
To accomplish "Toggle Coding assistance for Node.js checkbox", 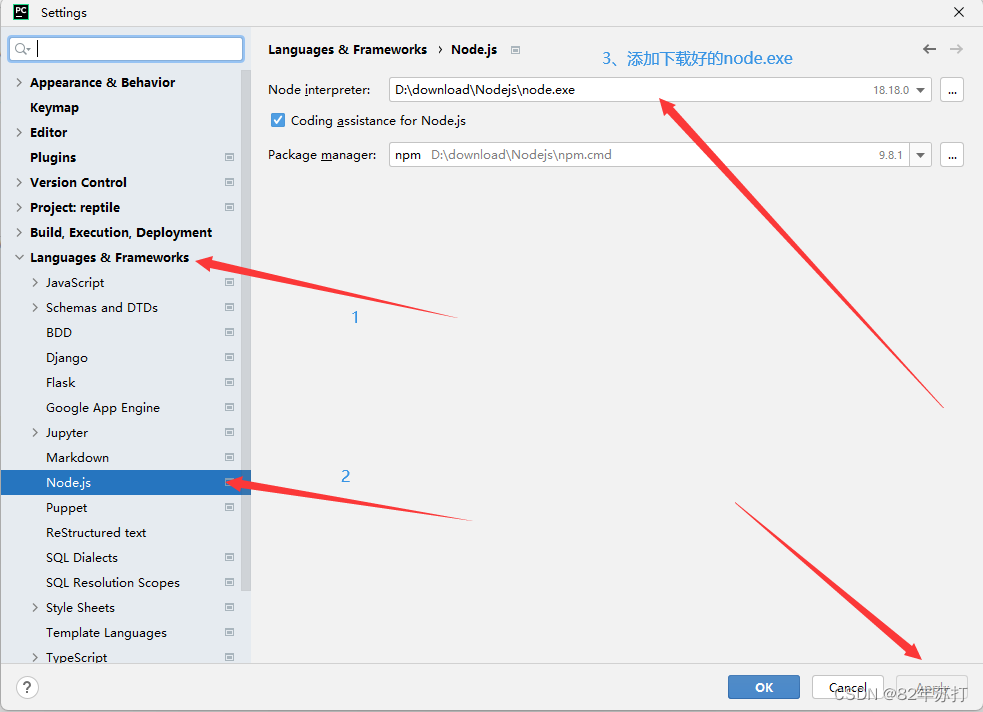I will (278, 120).
